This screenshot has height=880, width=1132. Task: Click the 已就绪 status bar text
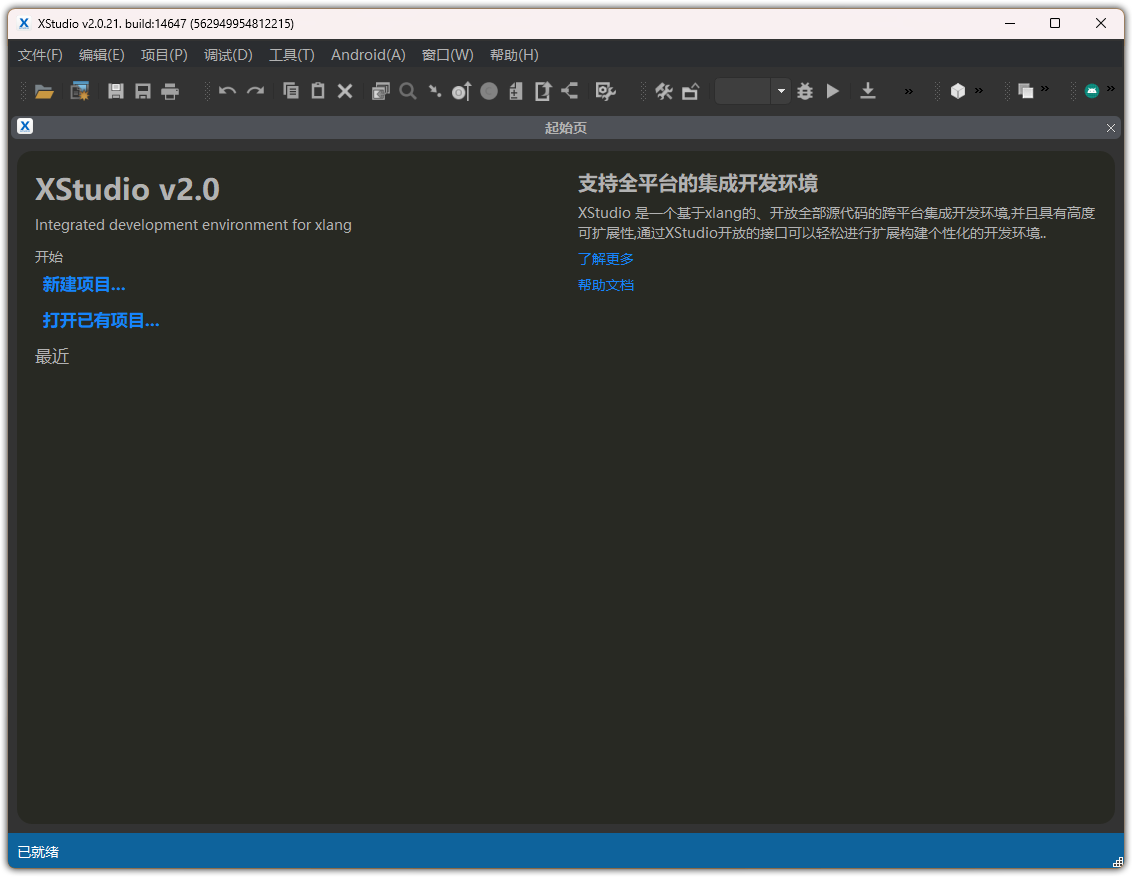(x=38, y=852)
